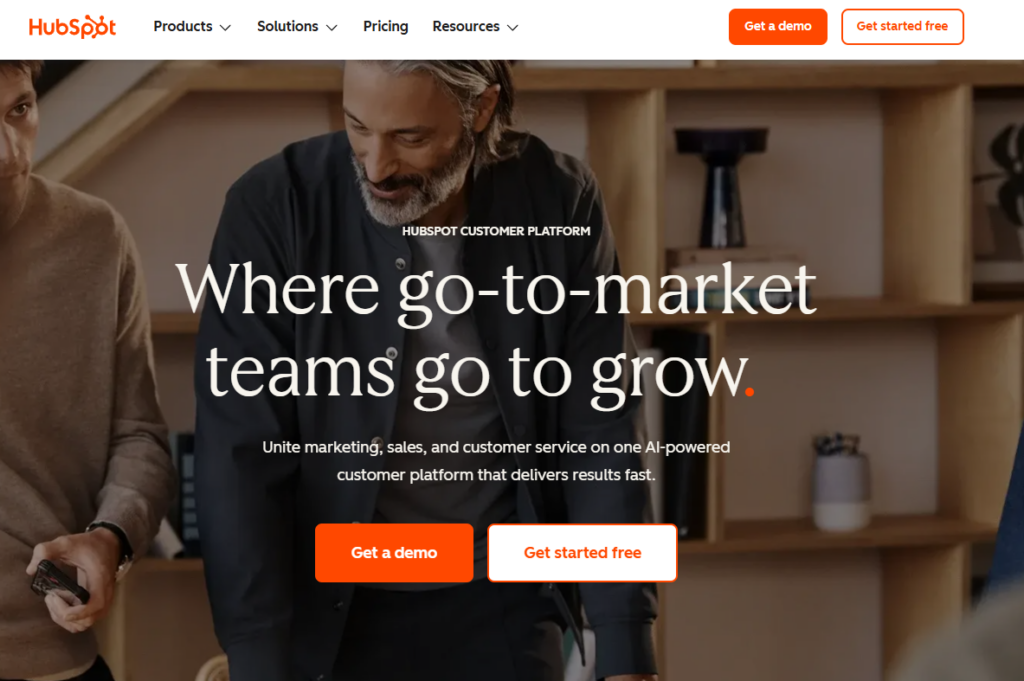Image resolution: width=1024 pixels, height=681 pixels.
Task: Open the Resources menu label
Action: pyautogui.click(x=466, y=26)
